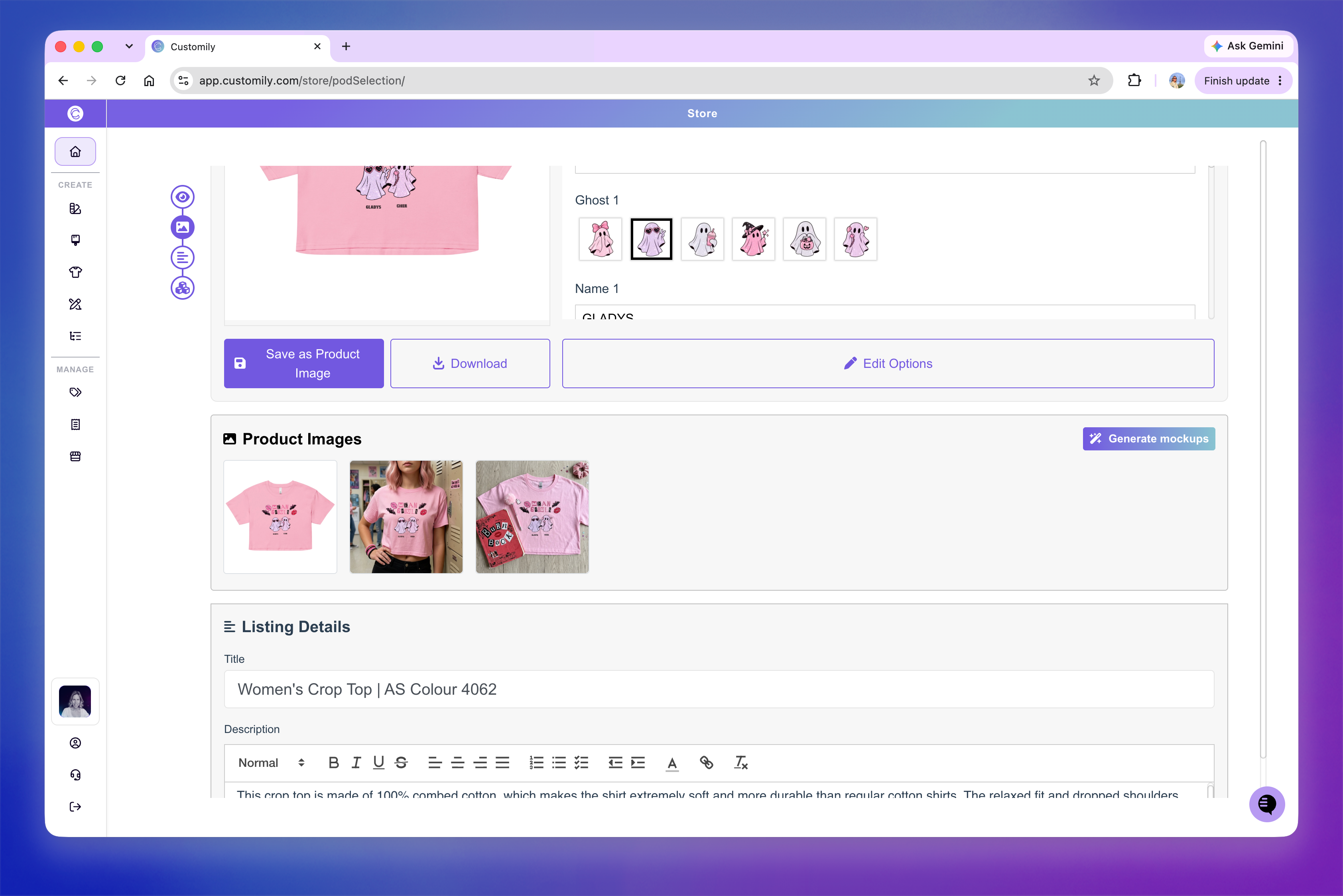Click the logout icon in sidebar

[x=75, y=807]
